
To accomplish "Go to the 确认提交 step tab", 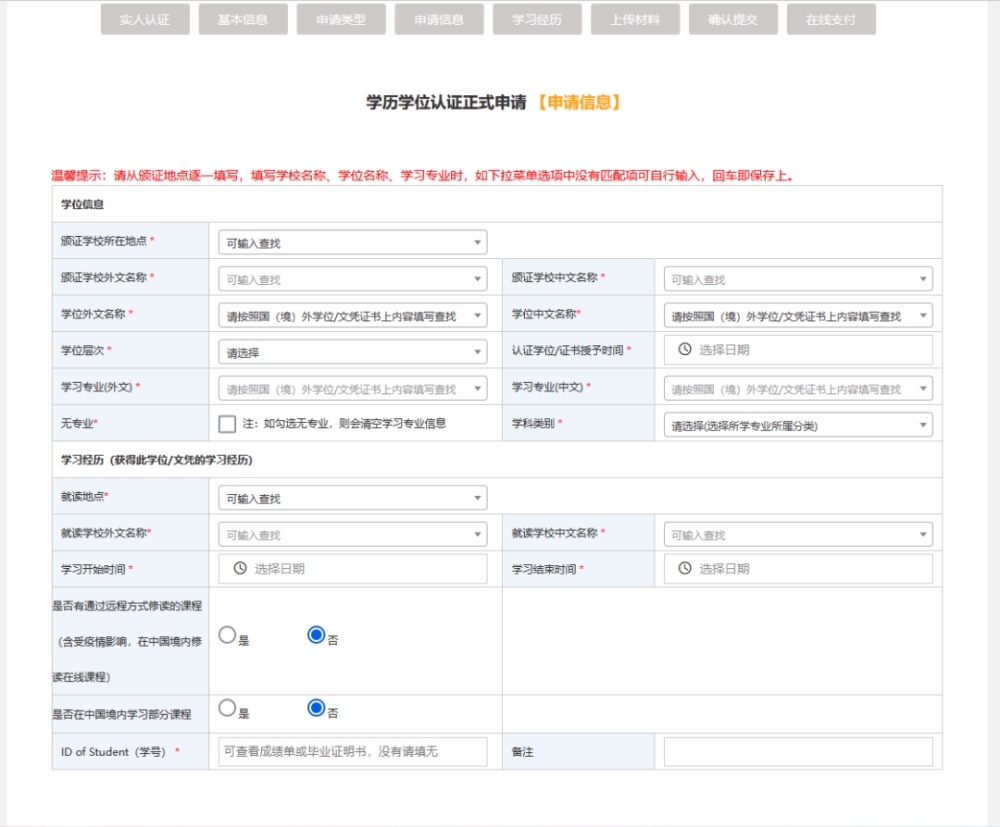I will 733,19.
